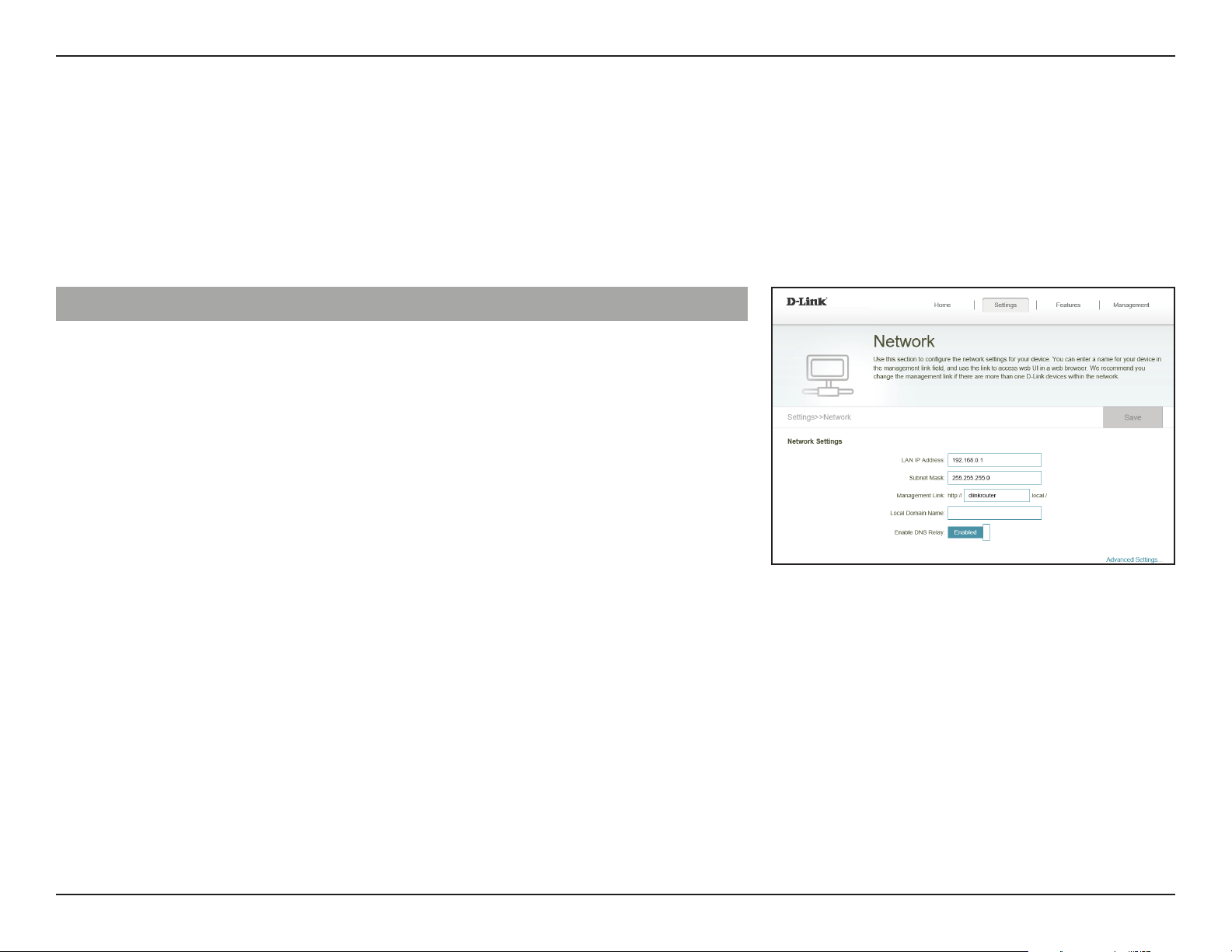Viewport: 1232px width, 952px height.
Task: Click the Network Settings heading
Action: 815,441
